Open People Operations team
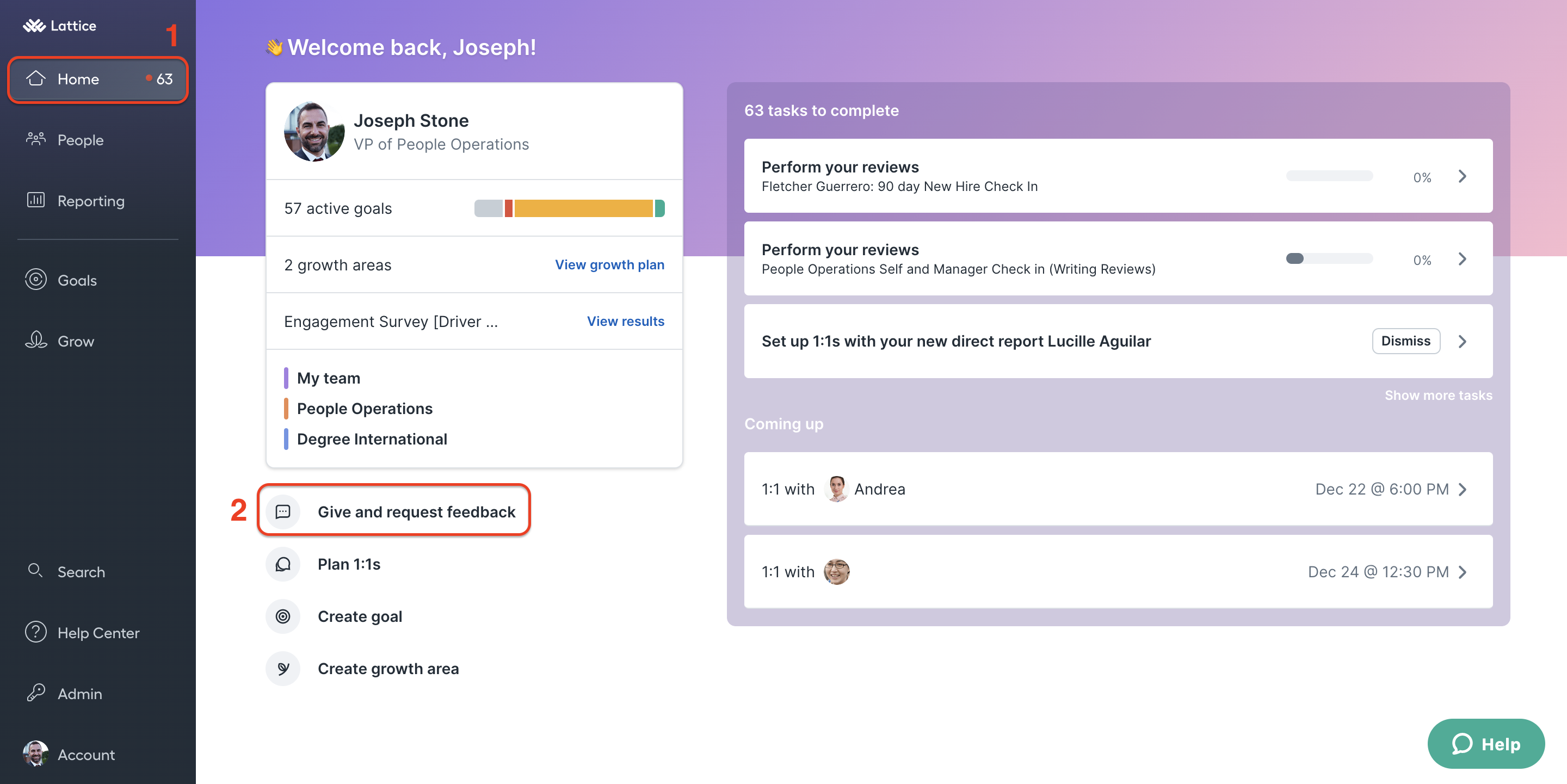 pos(365,408)
